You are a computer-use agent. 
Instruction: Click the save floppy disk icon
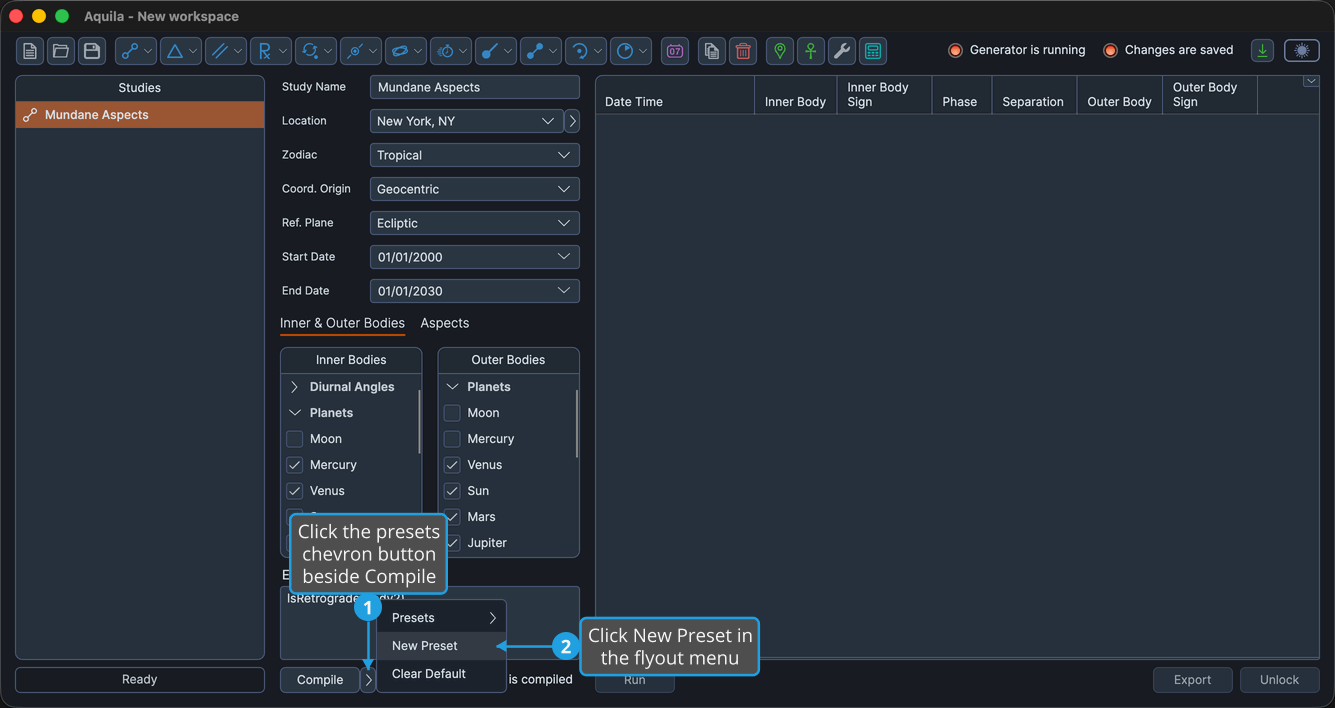[x=92, y=51]
